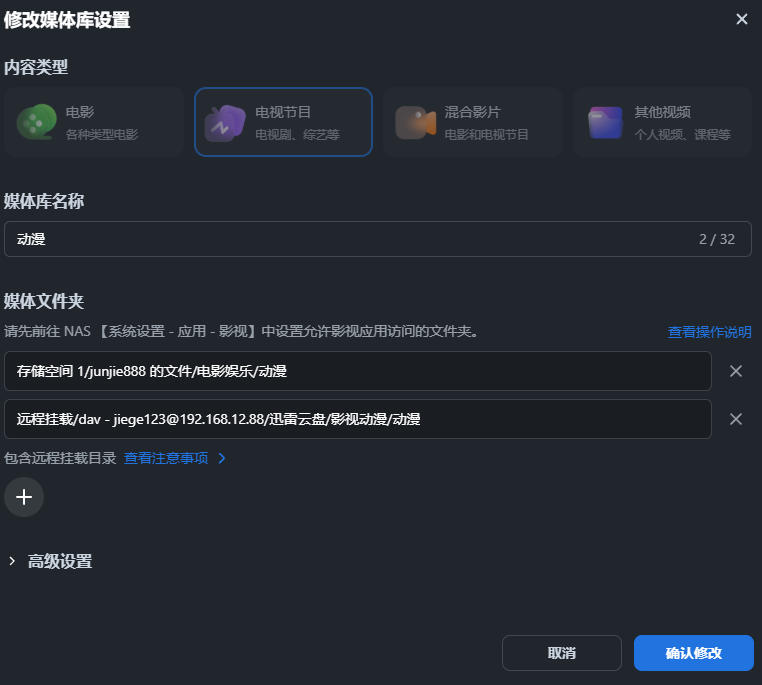Viewport: 762px width, 685px height.
Task: Click the 内容类型 section heading
Action: click(x=36, y=67)
